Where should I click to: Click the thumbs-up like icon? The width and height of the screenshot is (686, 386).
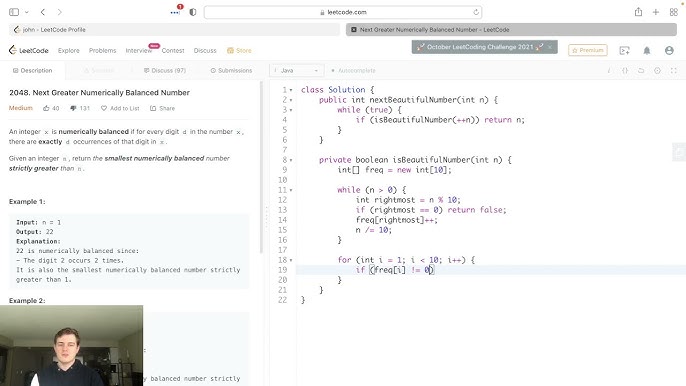pos(46,108)
